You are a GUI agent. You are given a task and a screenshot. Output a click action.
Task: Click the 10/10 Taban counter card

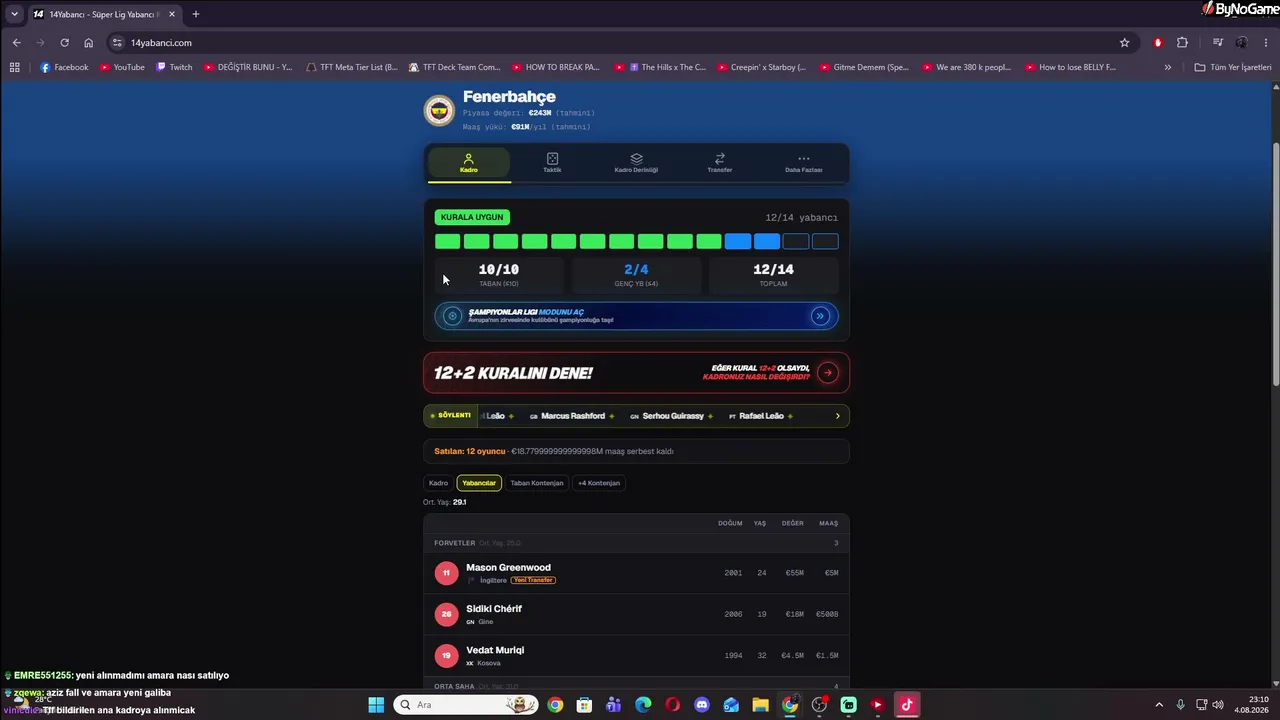pos(499,275)
